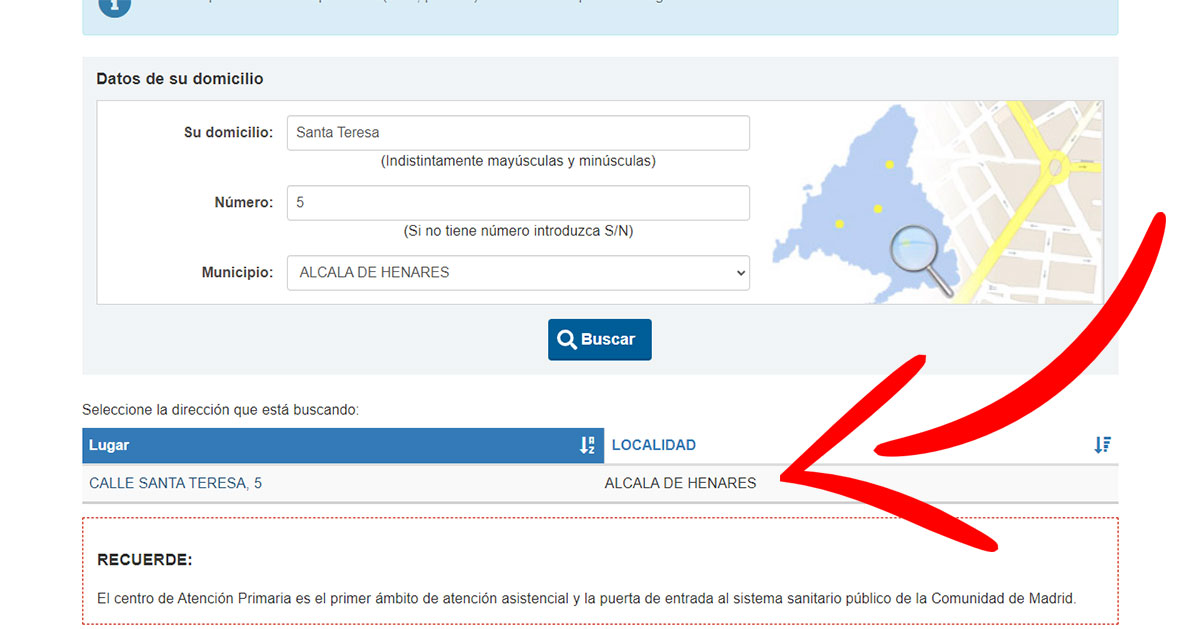Open the Municipio dropdown showing ALCALA DE HENARES
The height and width of the screenshot is (629, 1200).
click(x=518, y=273)
